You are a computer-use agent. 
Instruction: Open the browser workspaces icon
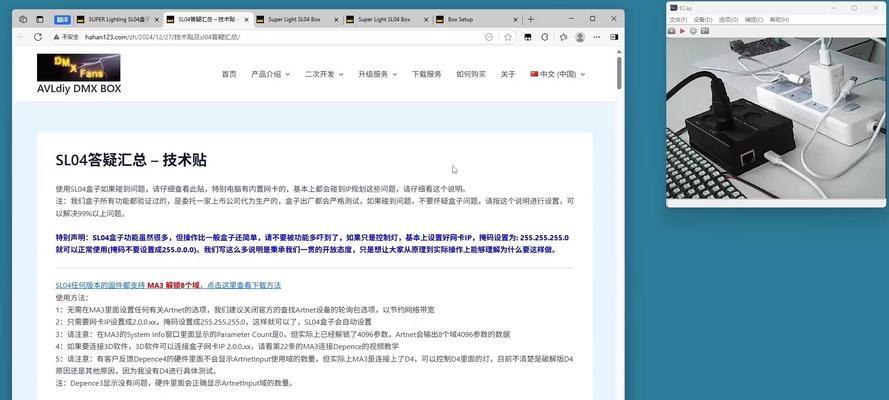click(x=23, y=19)
